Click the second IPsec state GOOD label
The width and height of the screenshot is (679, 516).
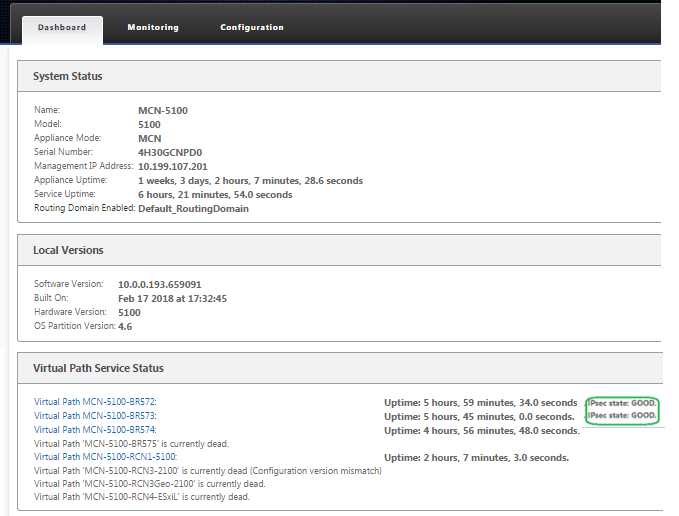click(x=621, y=415)
